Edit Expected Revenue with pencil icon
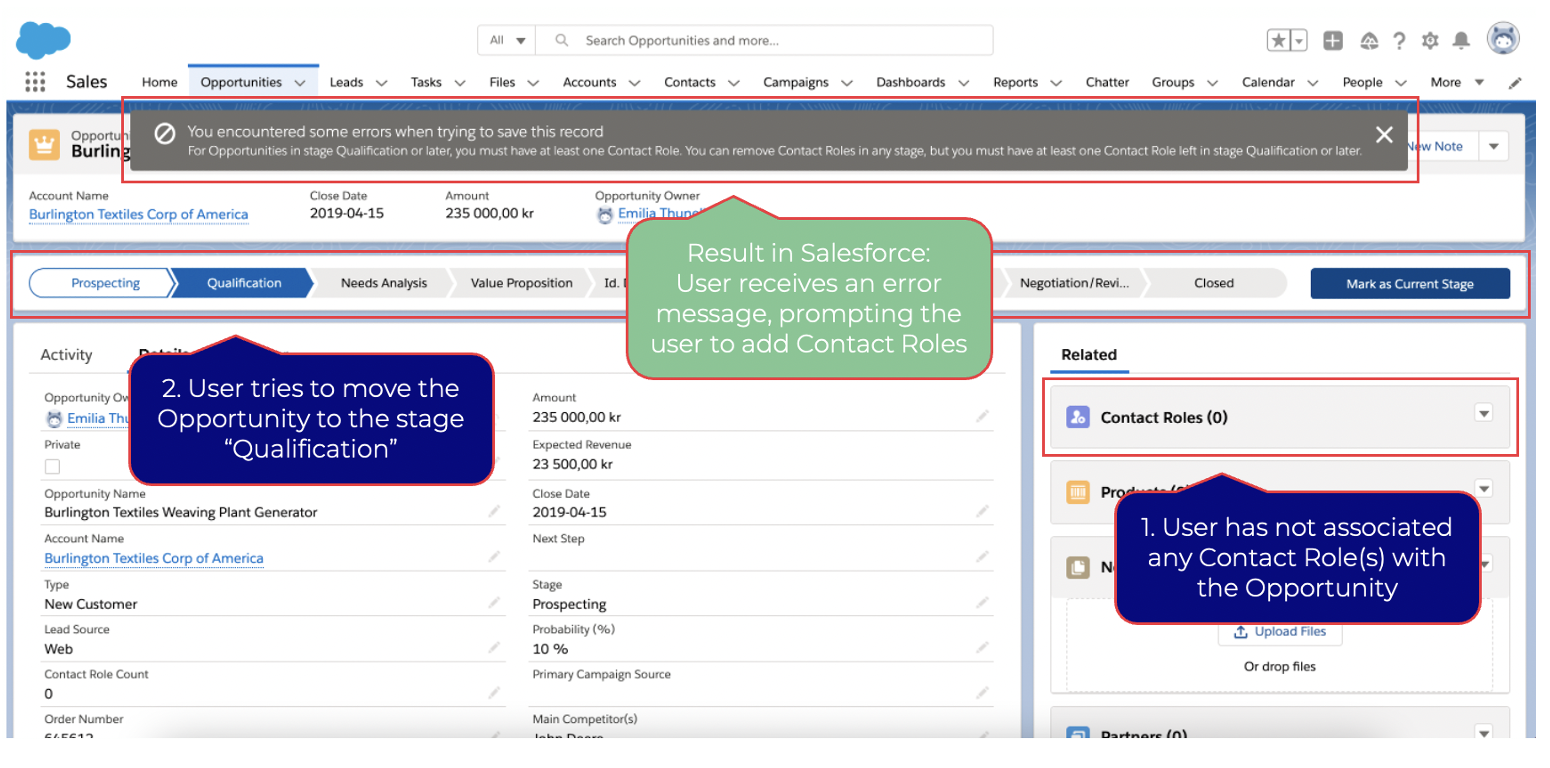The width and height of the screenshot is (1550, 768). coord(983,463)
